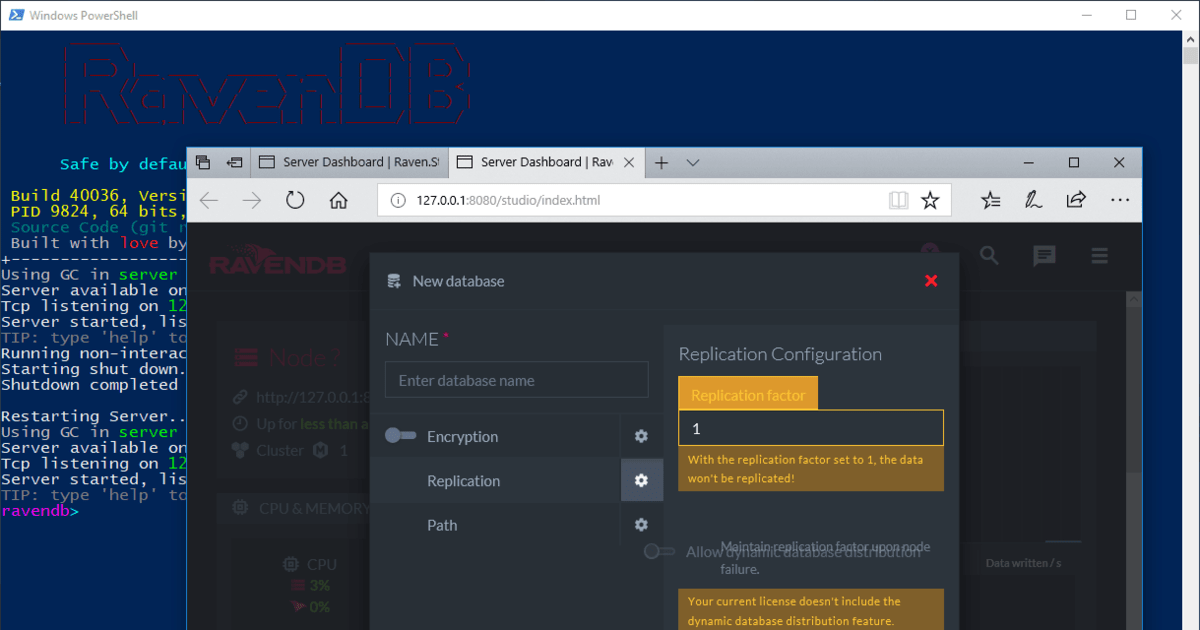Screen dimensions: 1200x630
Task: Show tab previews chevron
Action: [x=693, y=162]
